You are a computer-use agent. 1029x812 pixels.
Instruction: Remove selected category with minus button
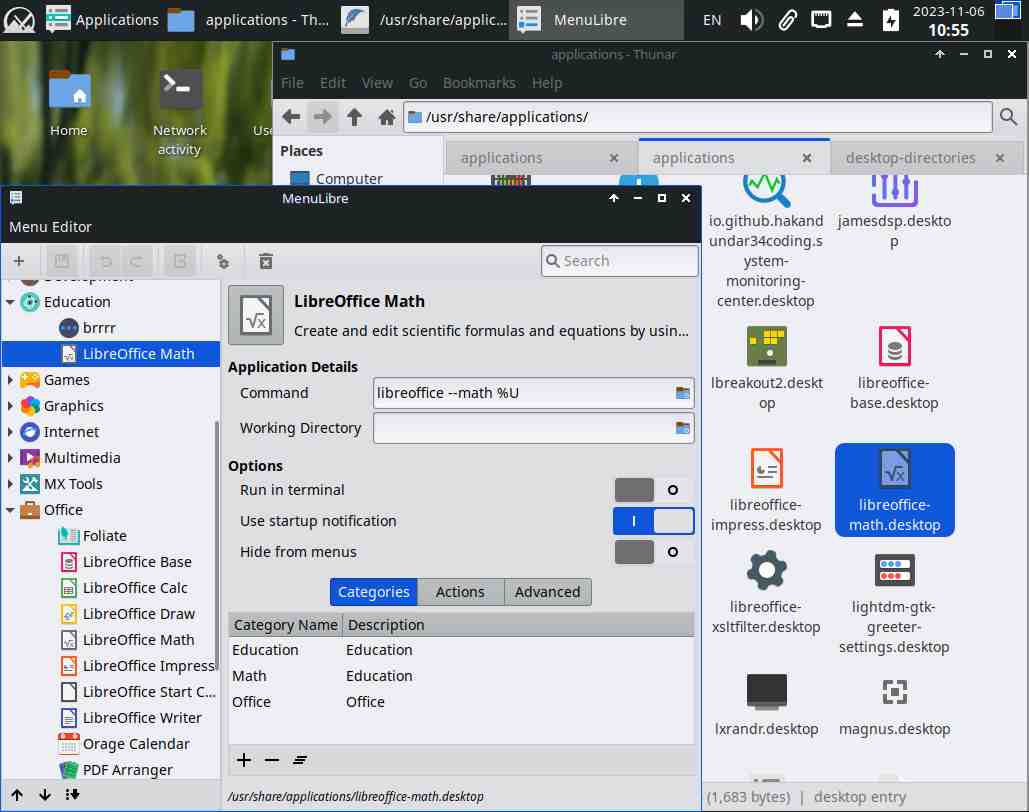tap(272, 760)
